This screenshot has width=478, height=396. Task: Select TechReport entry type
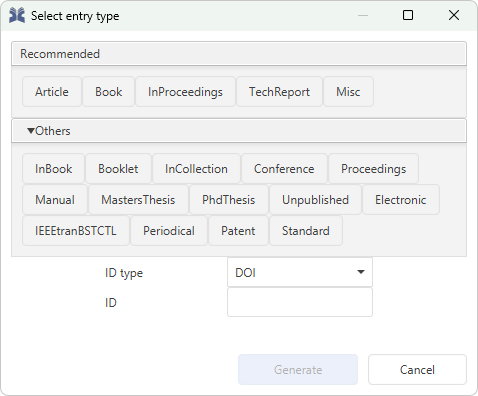tap(279, 92)
